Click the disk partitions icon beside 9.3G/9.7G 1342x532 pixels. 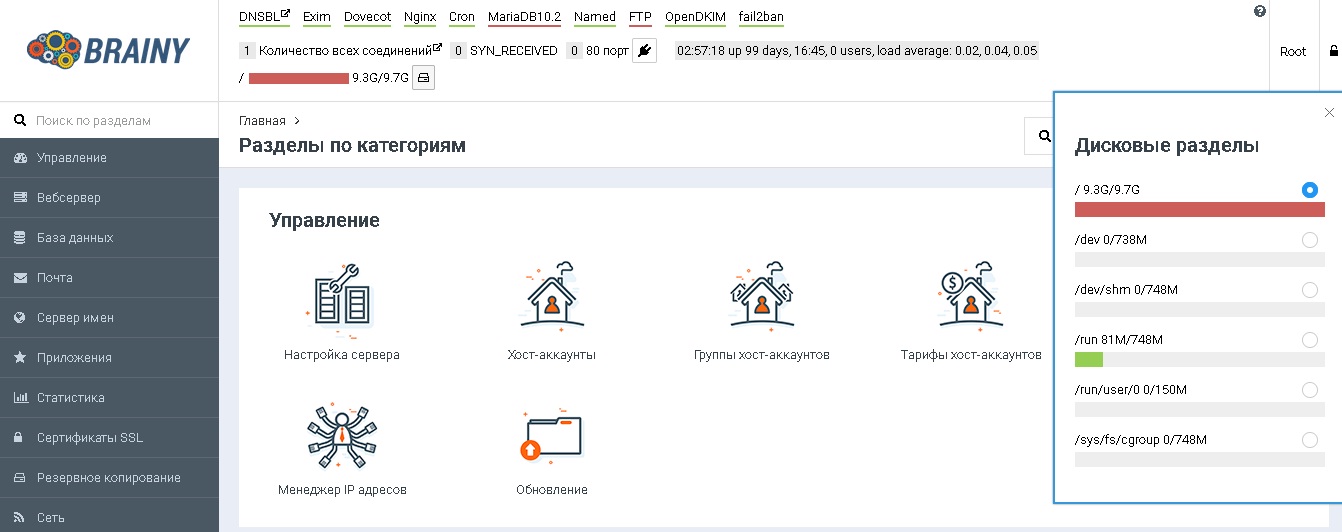[x=423, y=77]
